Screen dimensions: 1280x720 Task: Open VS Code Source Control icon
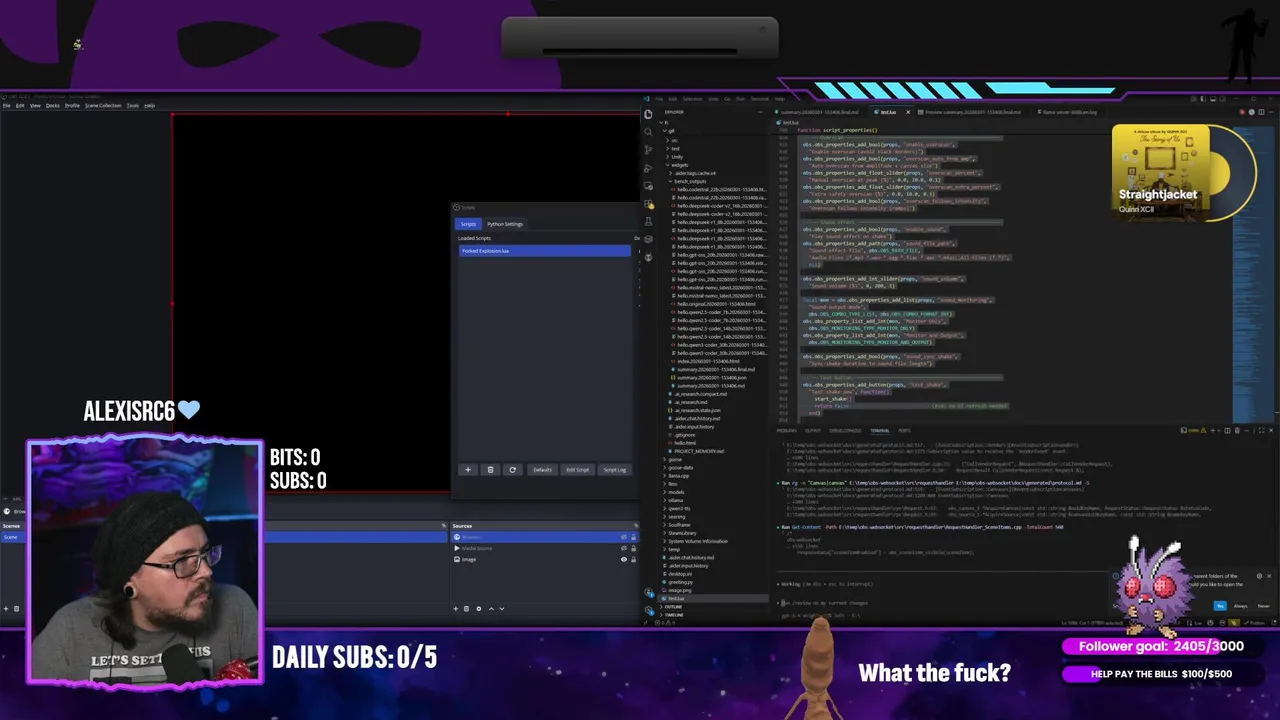point(648,150)
